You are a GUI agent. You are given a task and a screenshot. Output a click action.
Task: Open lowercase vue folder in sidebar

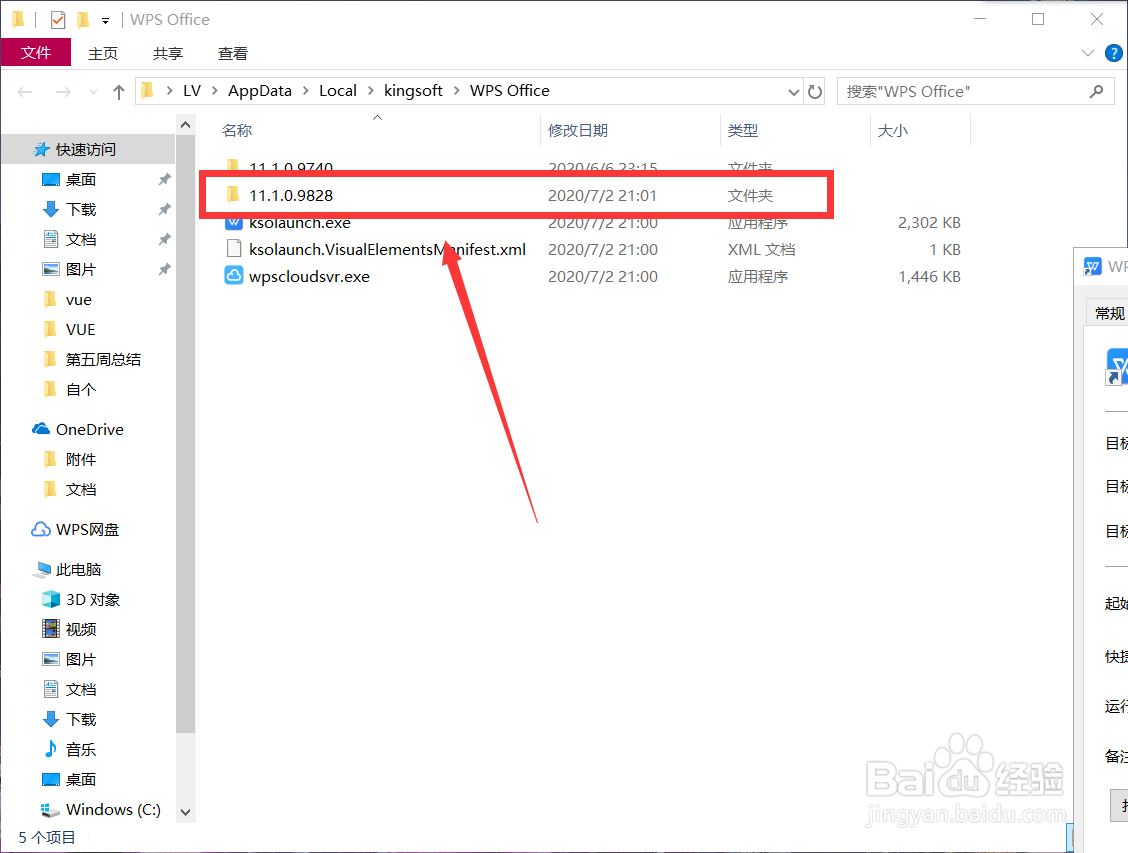coord(78,300)
